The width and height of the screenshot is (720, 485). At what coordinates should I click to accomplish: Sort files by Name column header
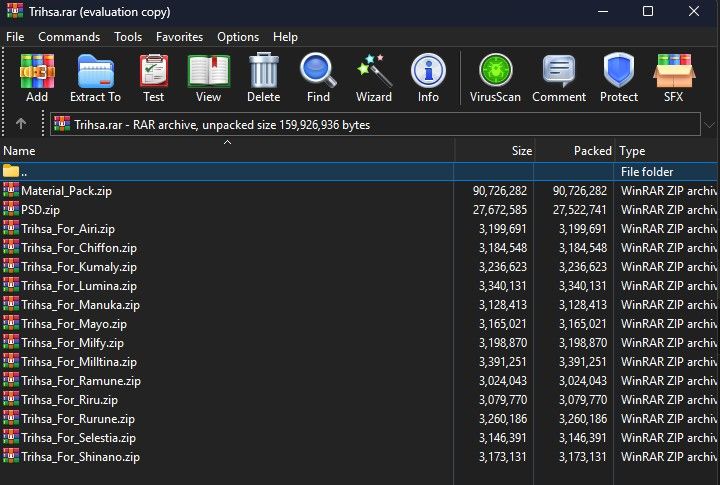coord(228,151)
